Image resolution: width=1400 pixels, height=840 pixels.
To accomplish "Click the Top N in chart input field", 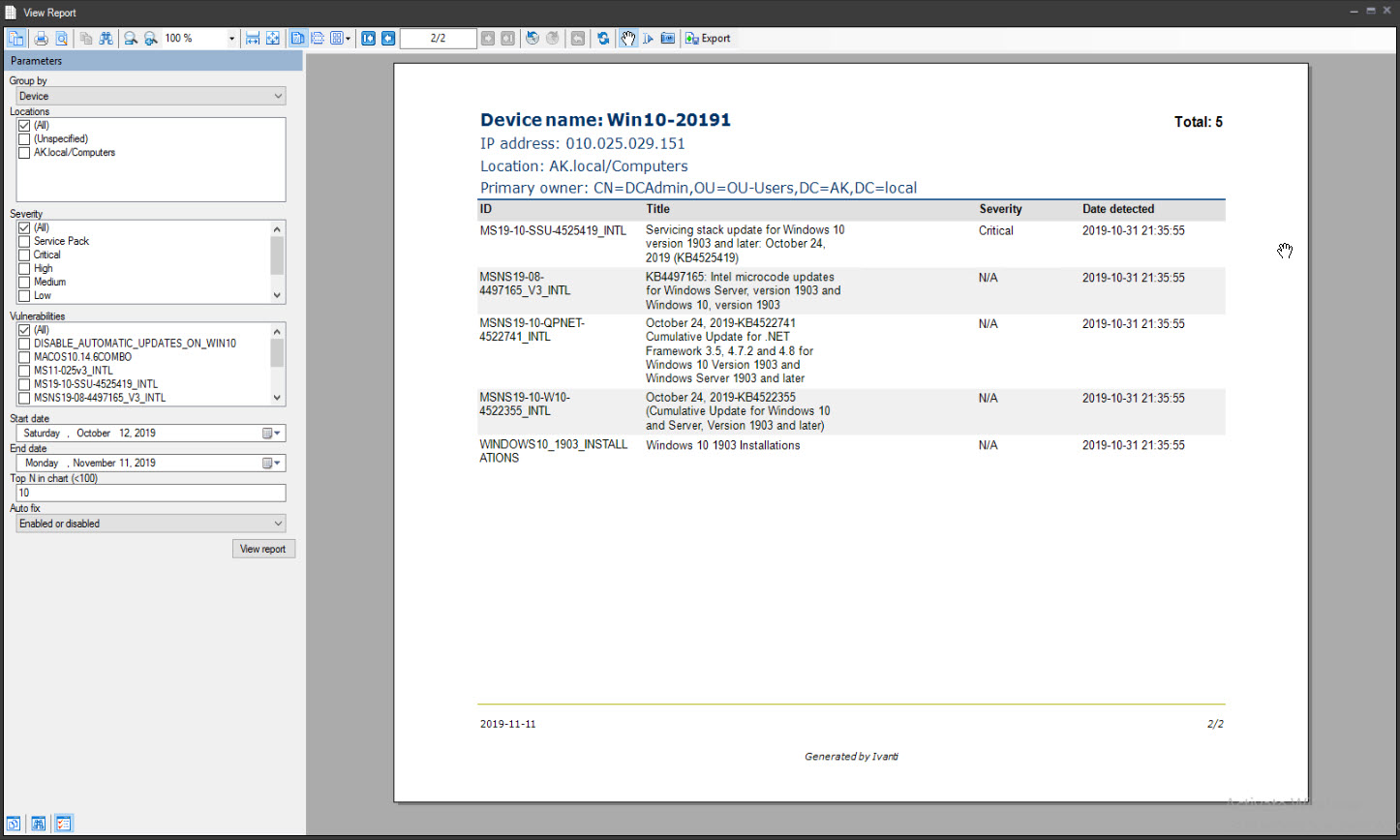I will (150, 493).
